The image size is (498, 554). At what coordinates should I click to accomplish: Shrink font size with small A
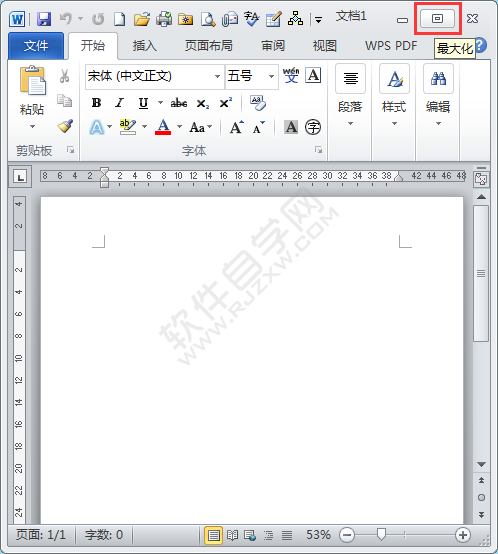pyautogui.click(x=259, y=127)
